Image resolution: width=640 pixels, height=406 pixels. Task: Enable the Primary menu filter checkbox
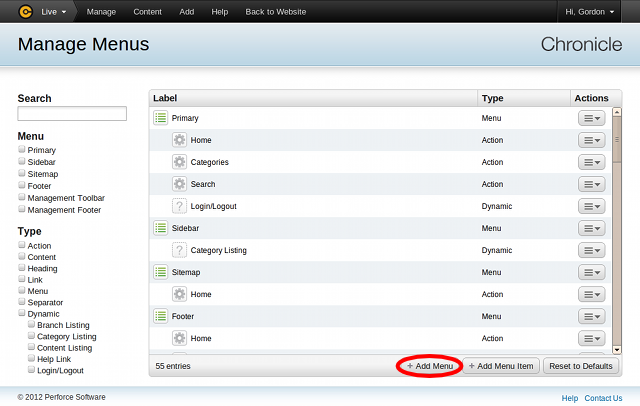point(22,150)
